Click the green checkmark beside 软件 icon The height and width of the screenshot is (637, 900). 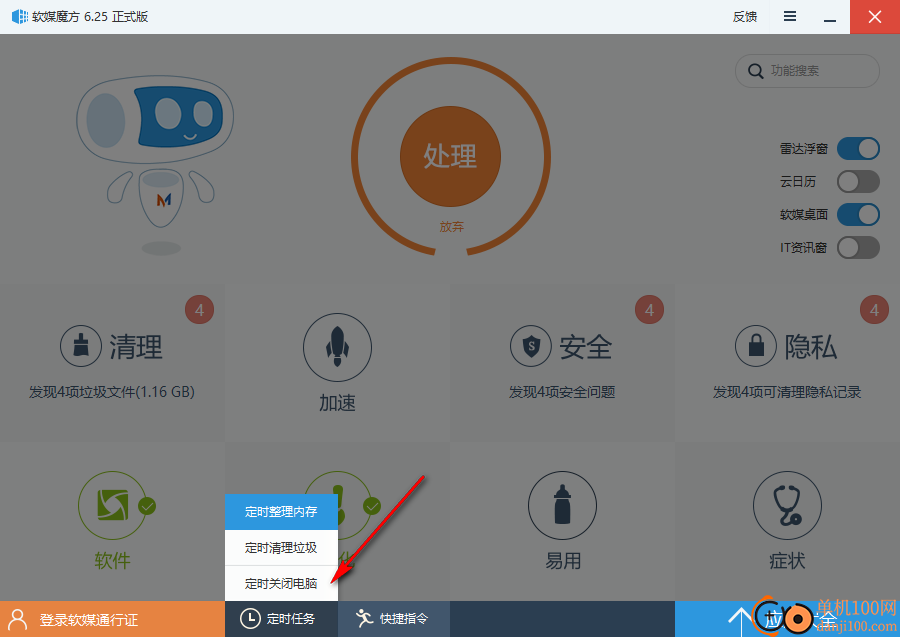point(147,506)
